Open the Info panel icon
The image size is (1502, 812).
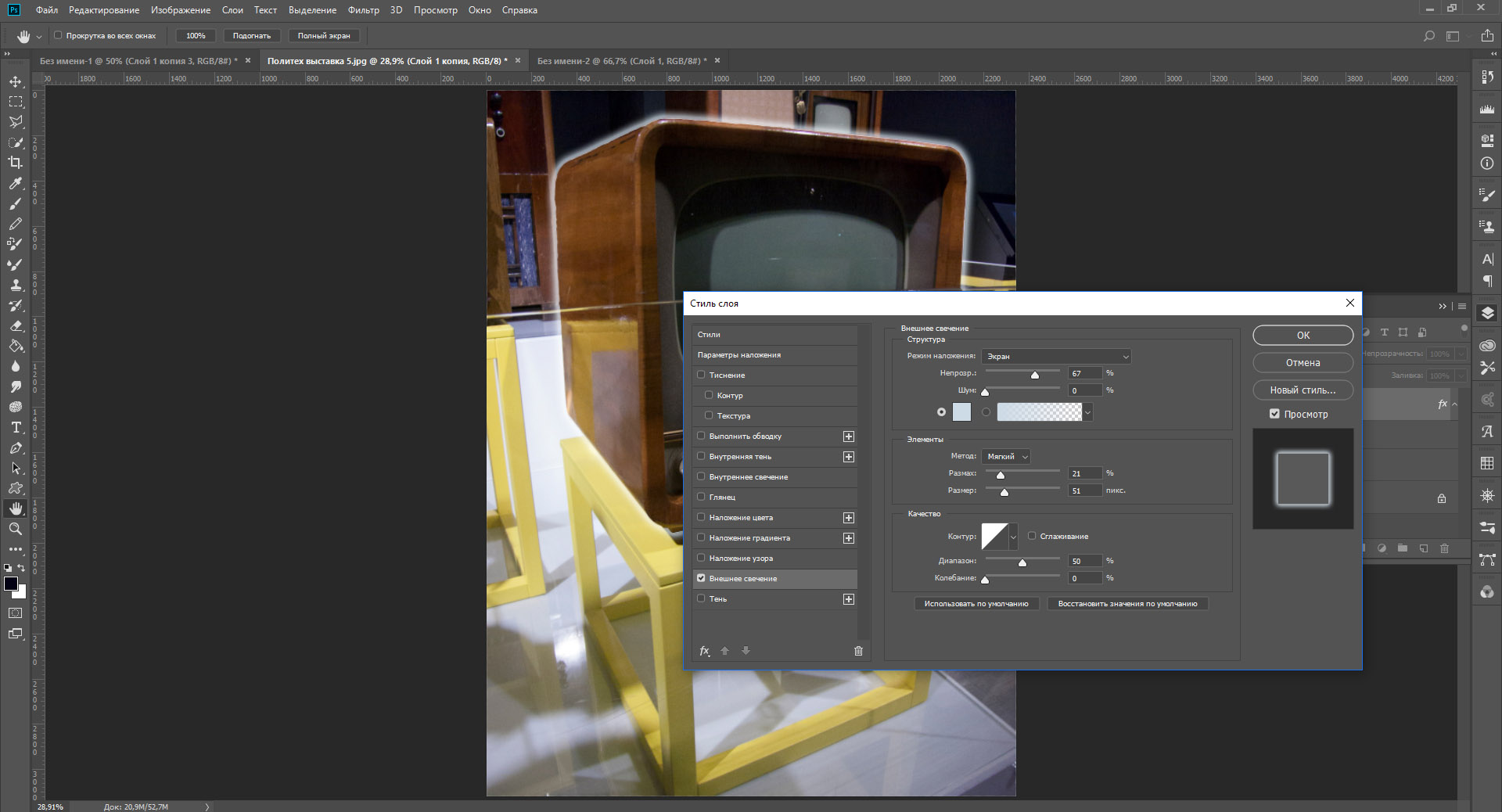pos(1487,163)
